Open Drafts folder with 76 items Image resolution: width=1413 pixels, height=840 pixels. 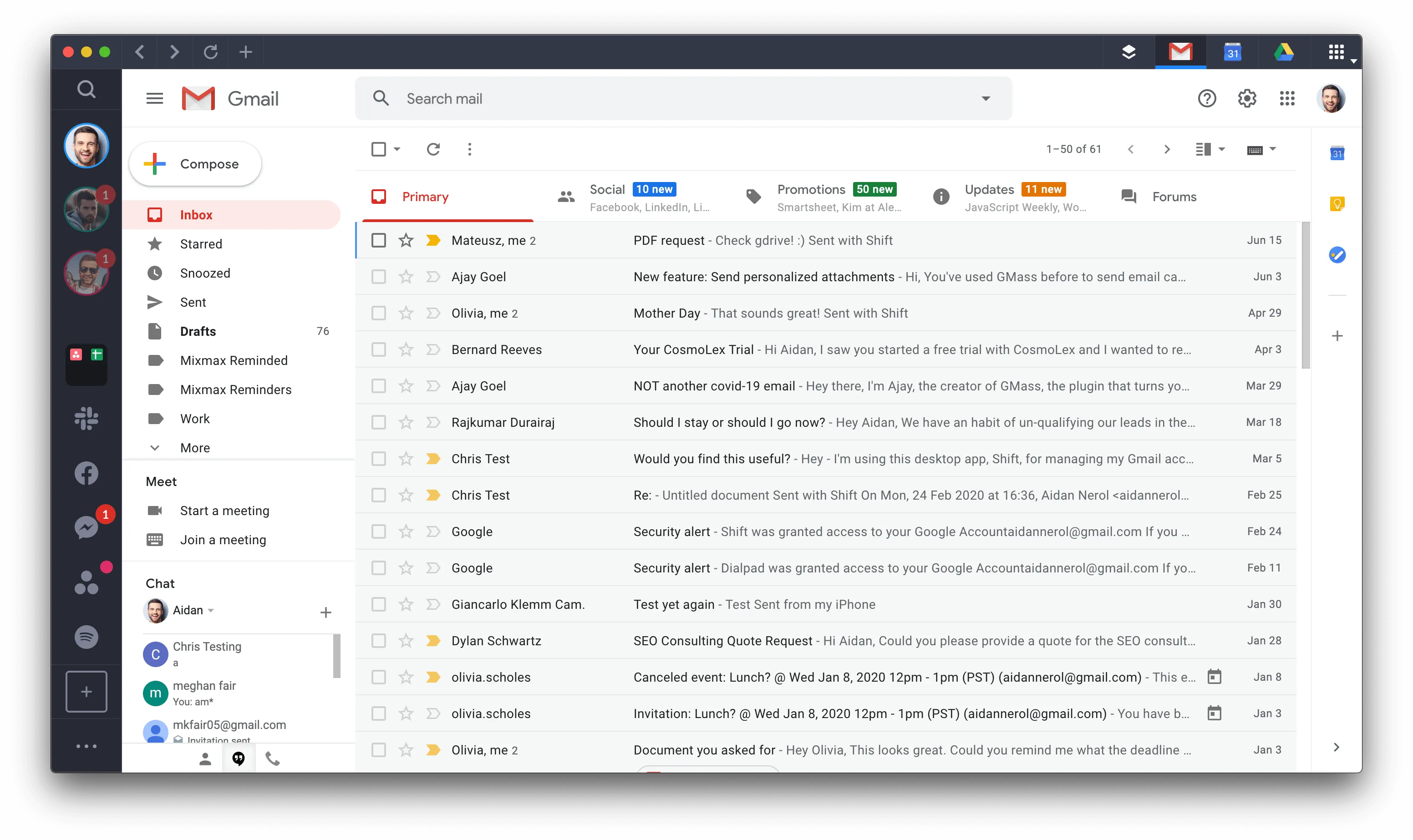click(198, 331)
